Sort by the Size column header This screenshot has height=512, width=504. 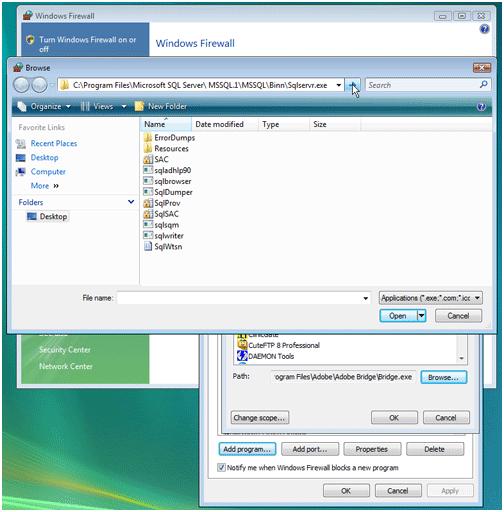click(x=335, y=124)
